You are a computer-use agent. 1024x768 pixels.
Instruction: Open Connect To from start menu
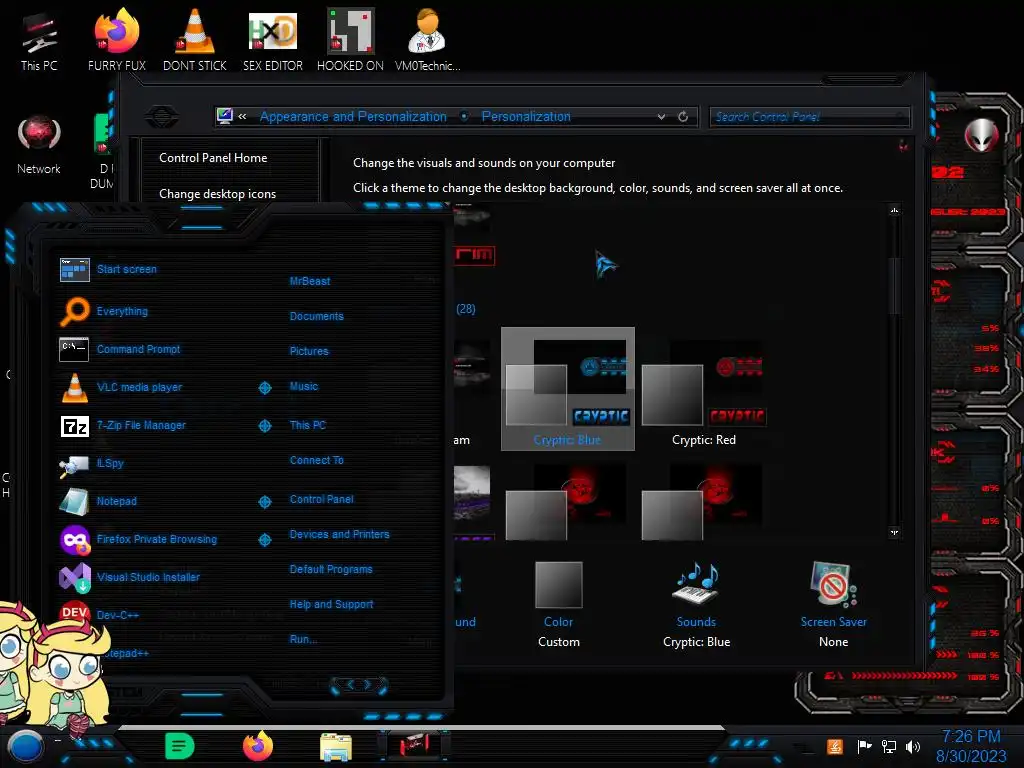(x=317, y=460)
